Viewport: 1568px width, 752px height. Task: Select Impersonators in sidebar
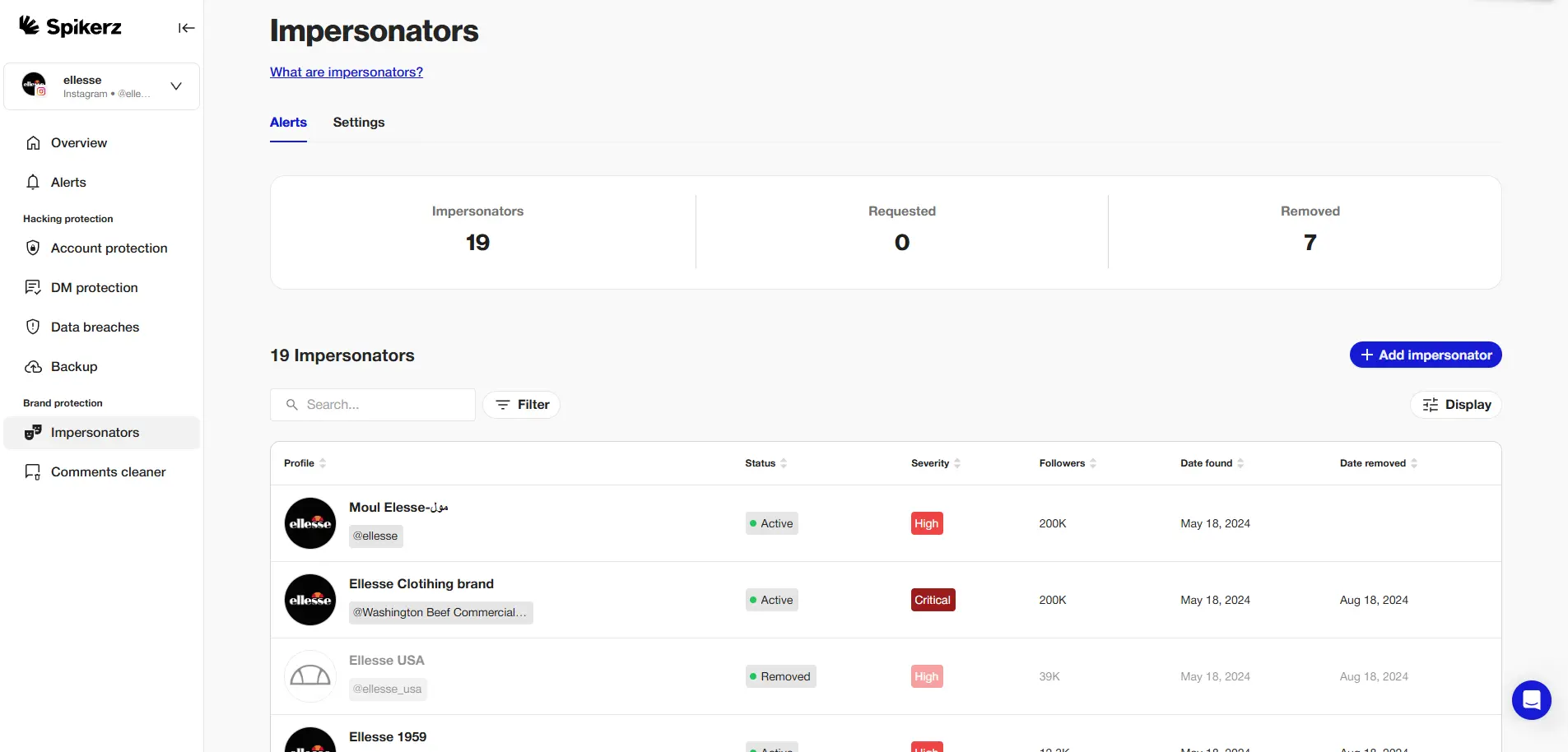[102, 433]
